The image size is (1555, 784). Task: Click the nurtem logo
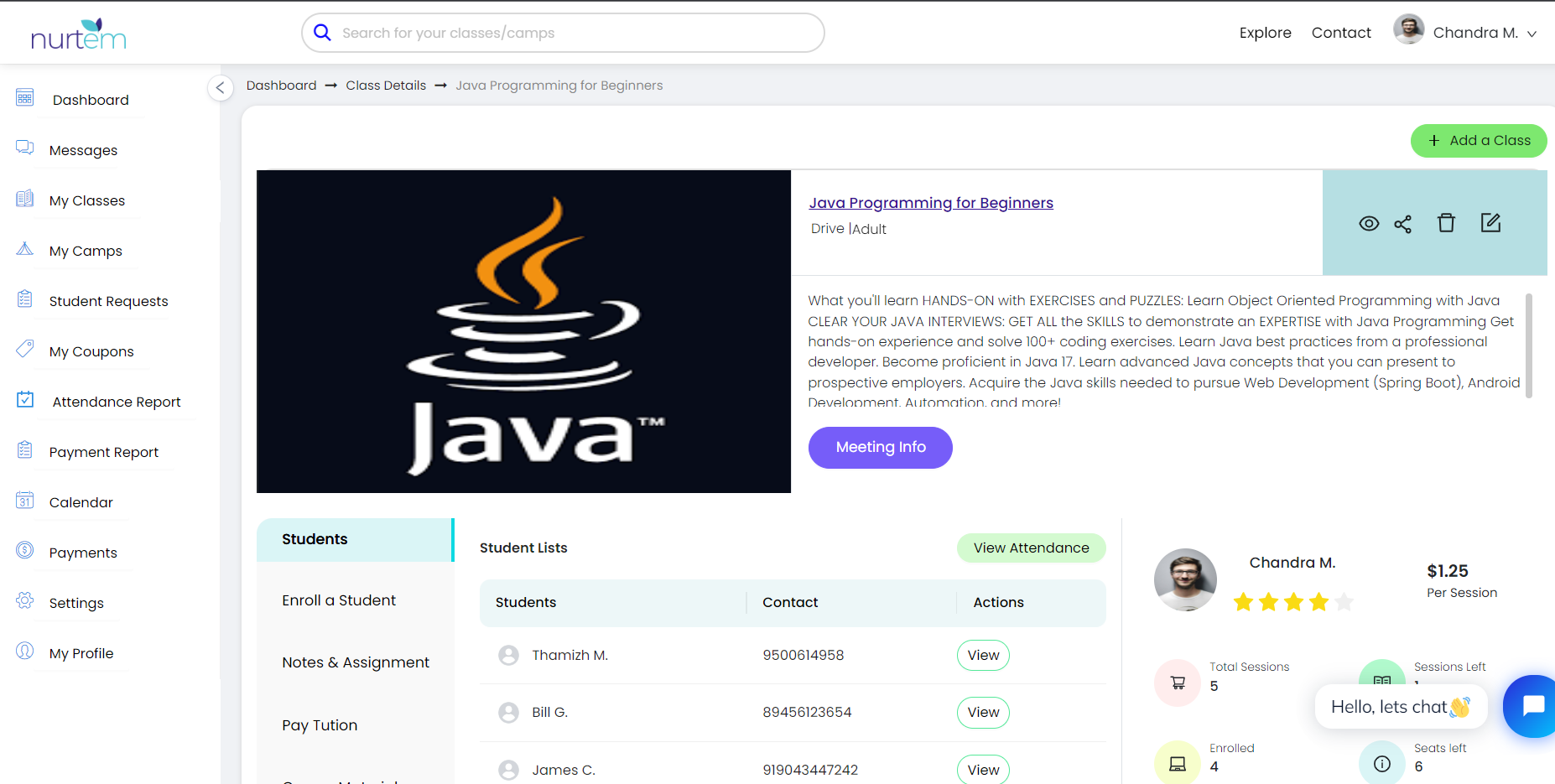coord(78,34)
